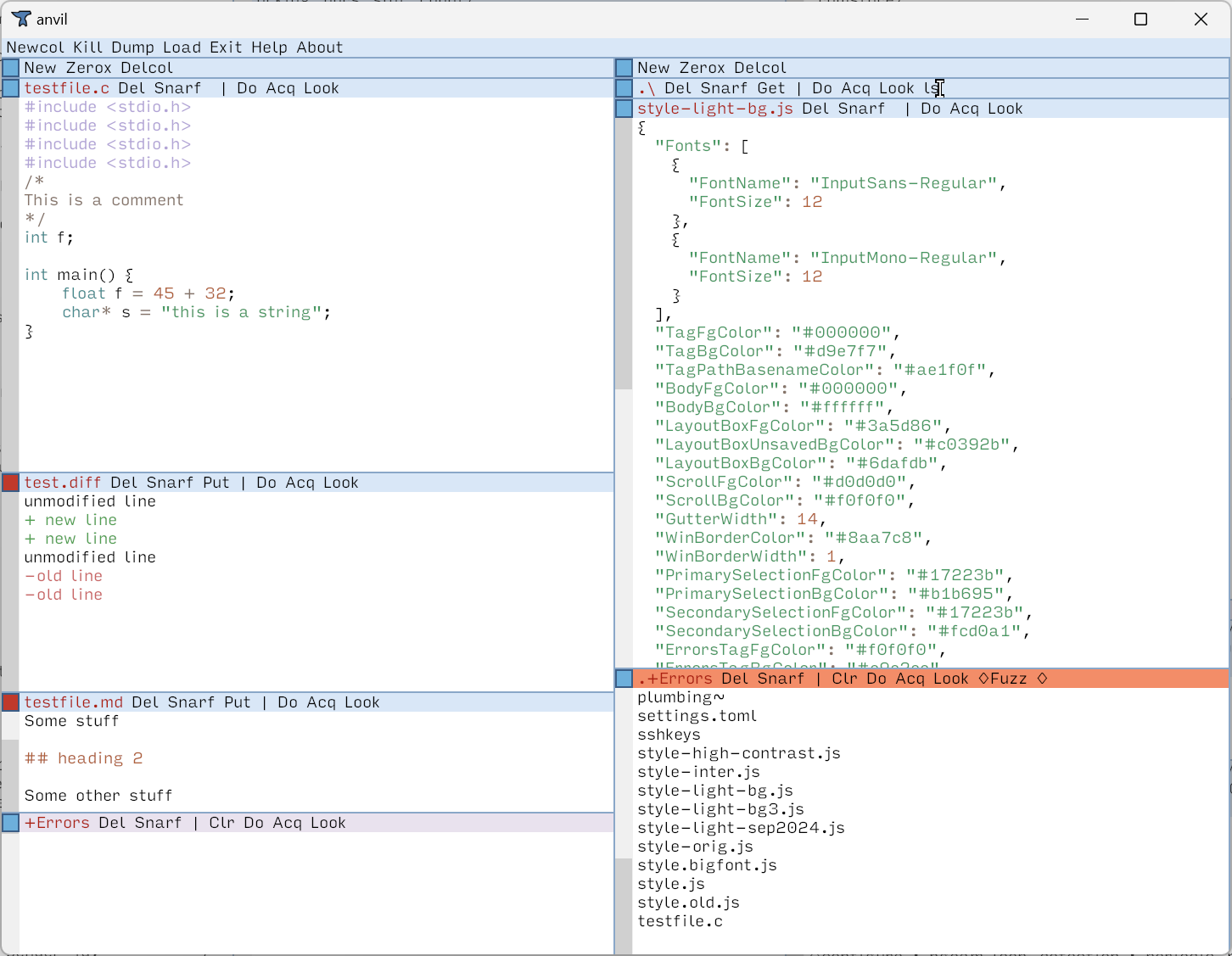This screenshot has width=1232, height=956.
Task: Click the anvil app icon in title bar
Action: (x=21, y=19)
